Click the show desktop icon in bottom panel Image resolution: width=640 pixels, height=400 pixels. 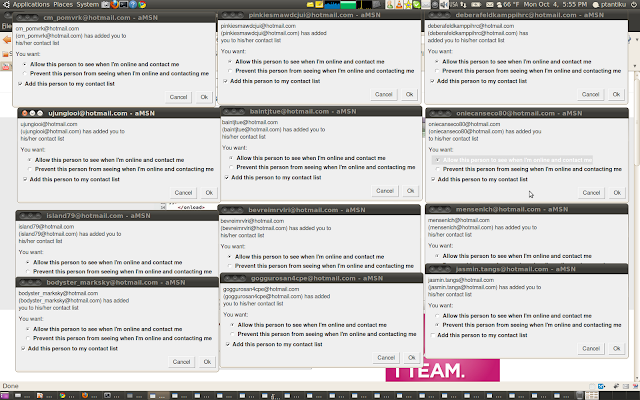5,396
